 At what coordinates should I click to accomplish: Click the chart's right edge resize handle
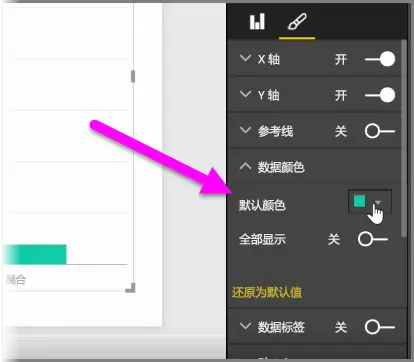click(x=133, y=76)
